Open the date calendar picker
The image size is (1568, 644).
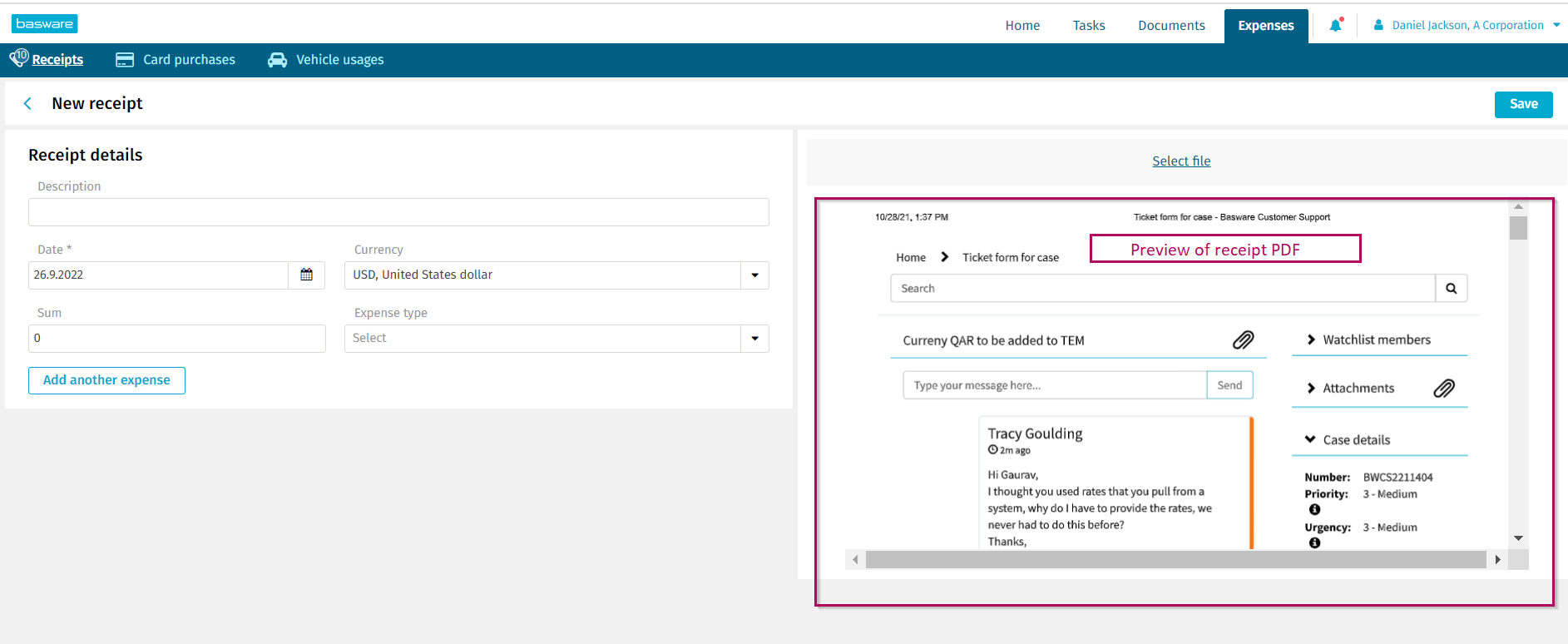pos(306,275)
